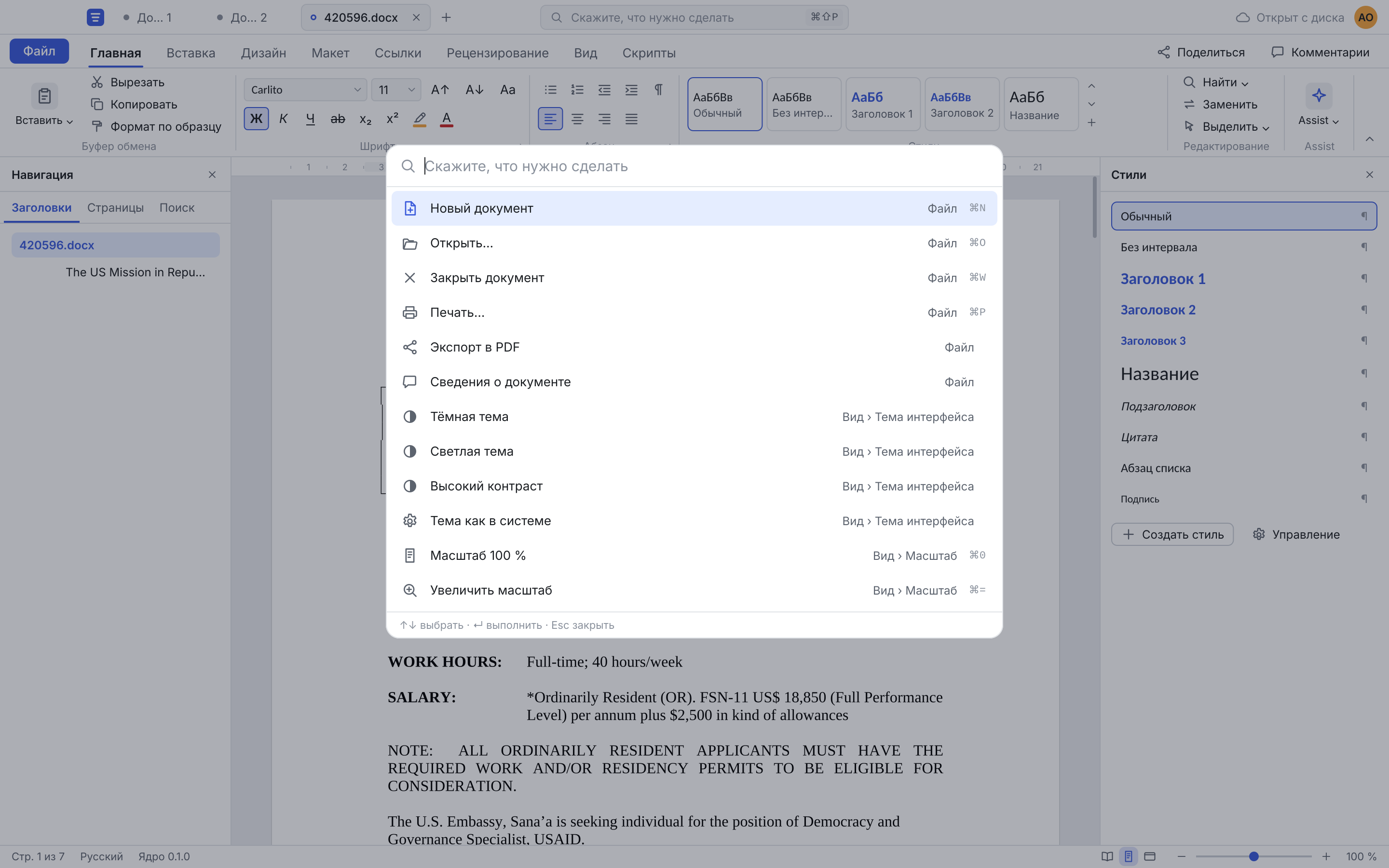The width and height of the screenshot is (1389, 868).
Task: Click the bulleted list icon
Action: pos(550,90)
